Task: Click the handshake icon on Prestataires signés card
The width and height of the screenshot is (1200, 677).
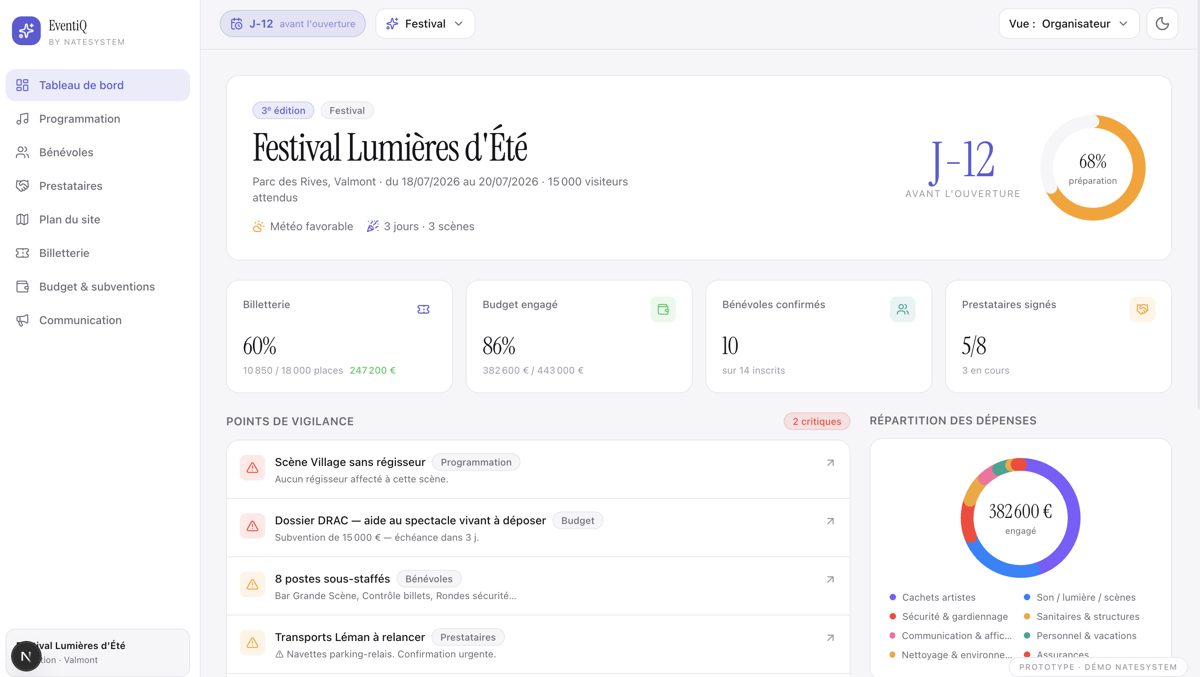Action: coord(1142,310)
